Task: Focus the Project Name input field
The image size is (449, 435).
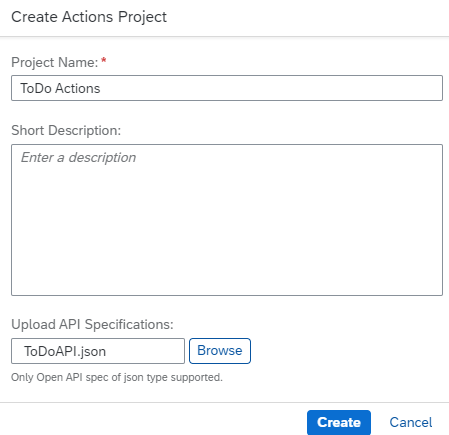Action: tap(227, 88)
